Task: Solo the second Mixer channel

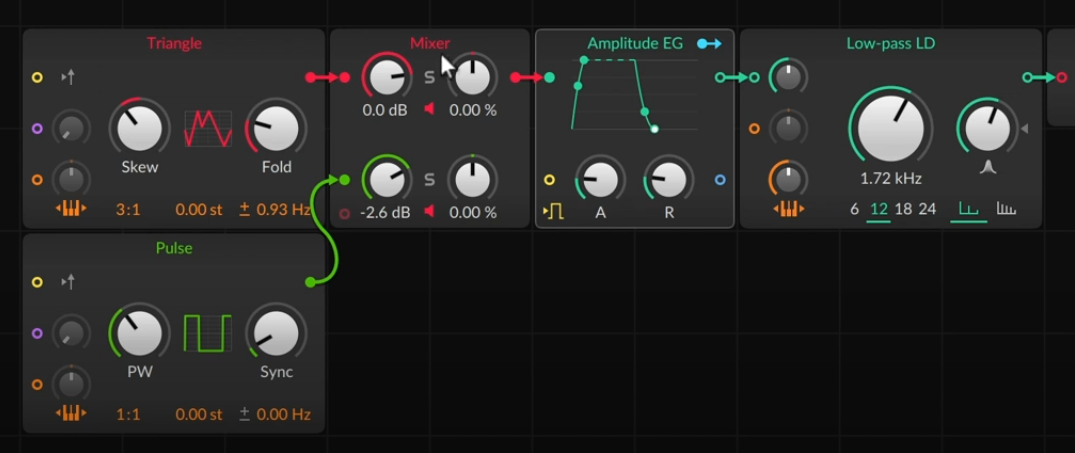Action: pos(430,180)
